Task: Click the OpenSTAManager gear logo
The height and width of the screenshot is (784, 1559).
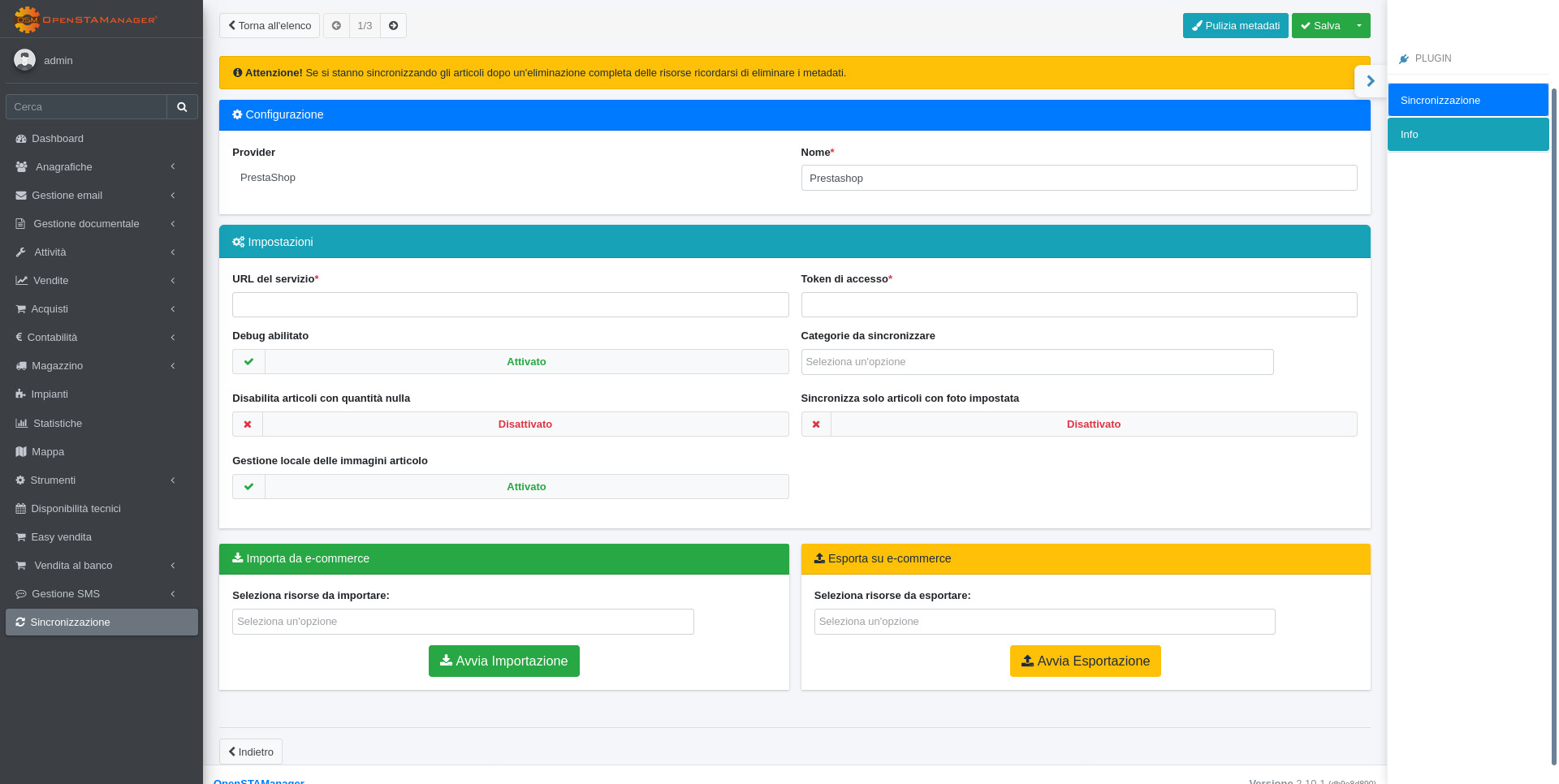Action: pyautogui.click(x=28, y=19)
